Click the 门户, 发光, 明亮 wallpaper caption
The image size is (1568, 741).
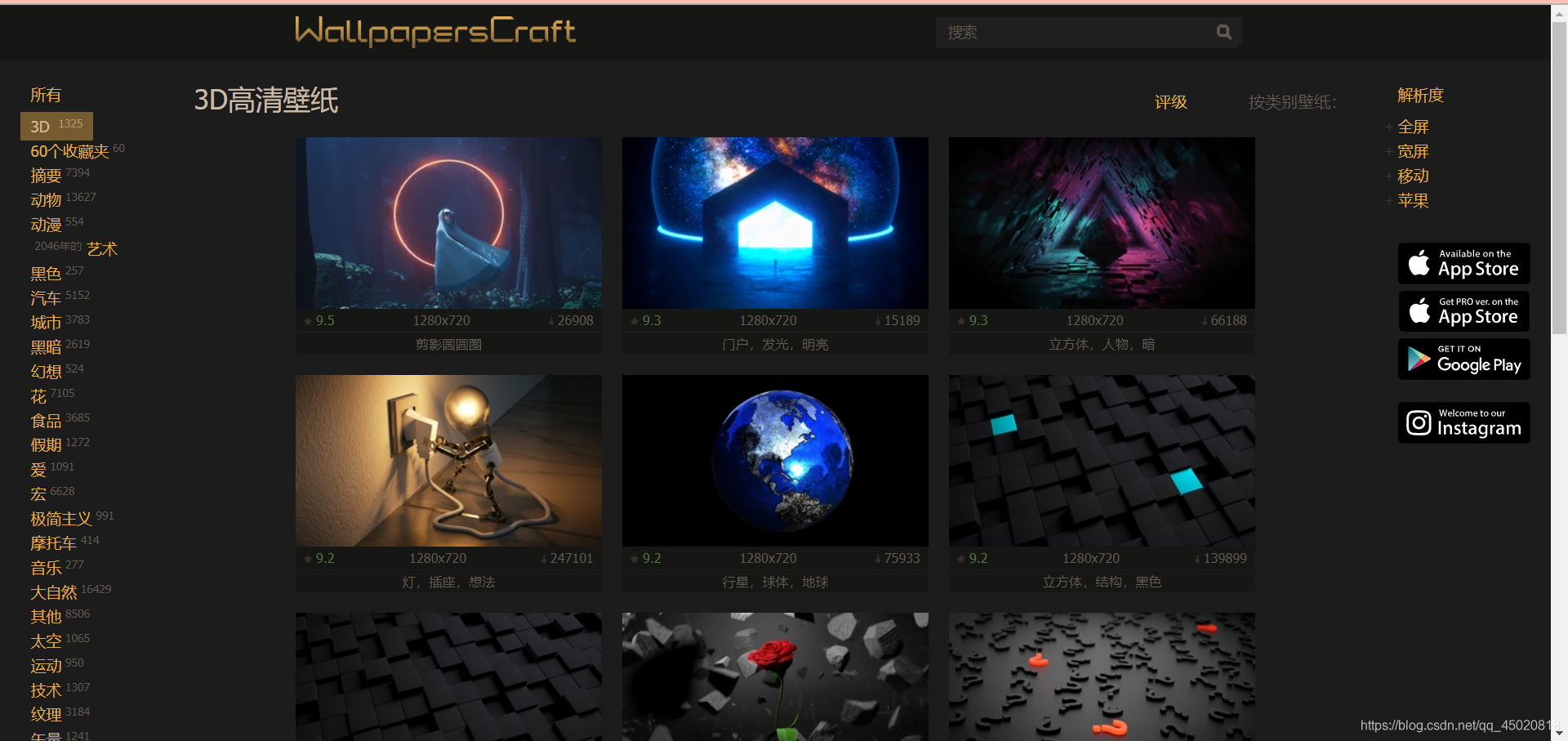[775, 344]
